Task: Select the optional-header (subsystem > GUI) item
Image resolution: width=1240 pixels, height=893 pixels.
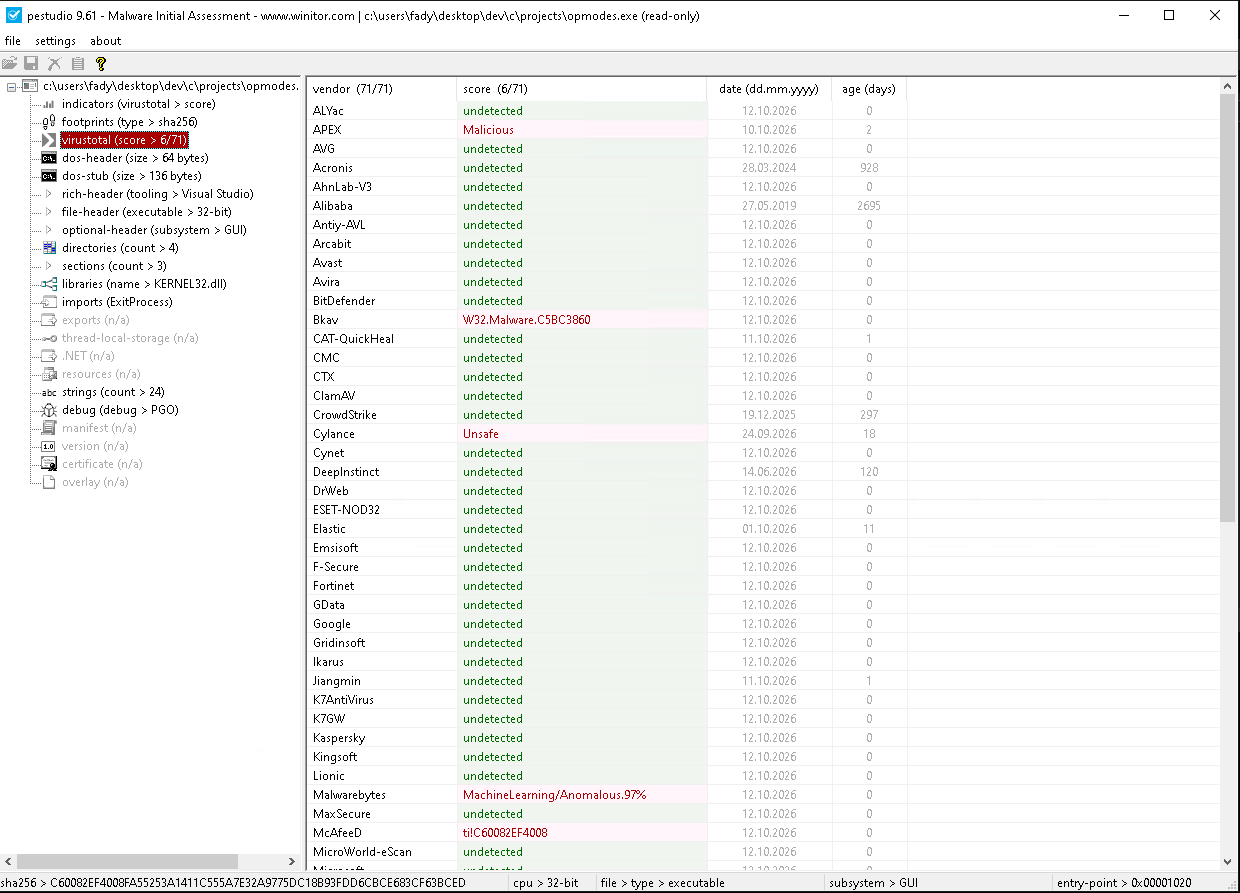Action: (153, 230)
